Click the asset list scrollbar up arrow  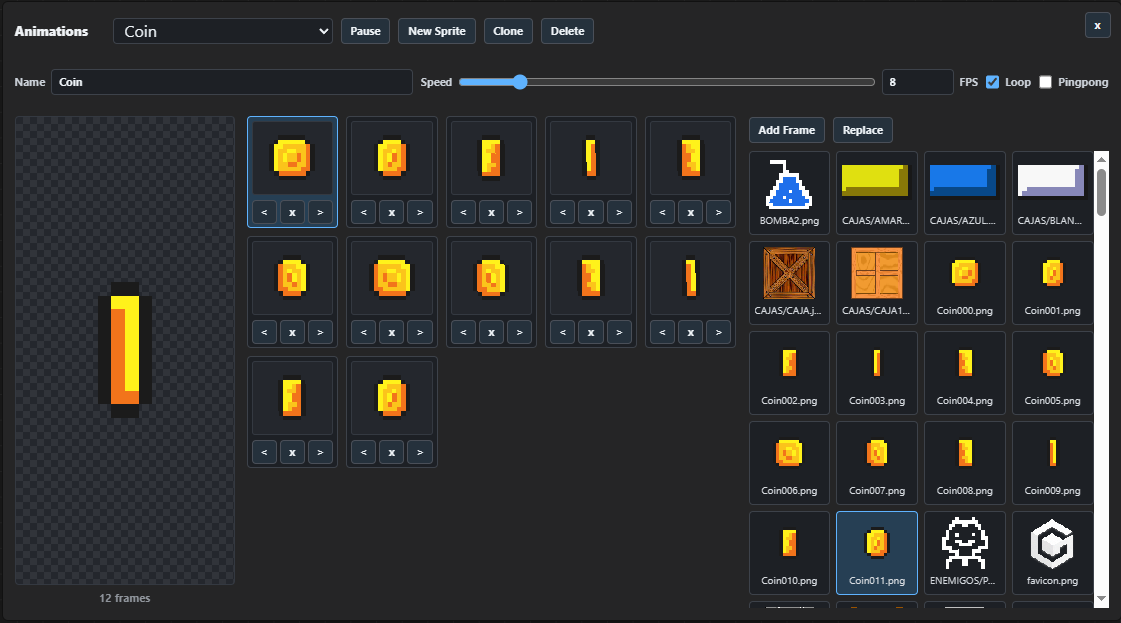click(1102, 160)
